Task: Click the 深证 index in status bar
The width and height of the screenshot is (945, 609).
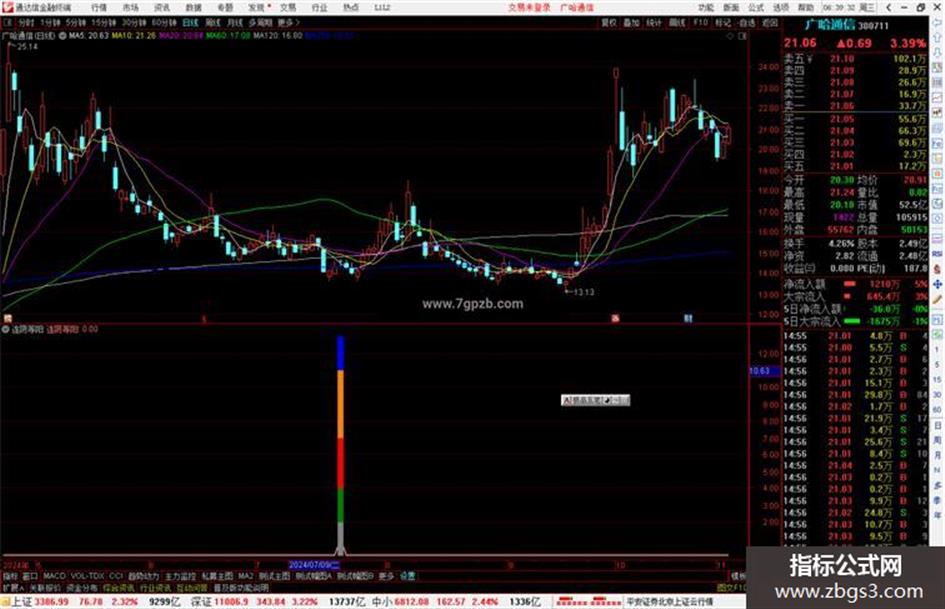Action: tap(201, 602)
